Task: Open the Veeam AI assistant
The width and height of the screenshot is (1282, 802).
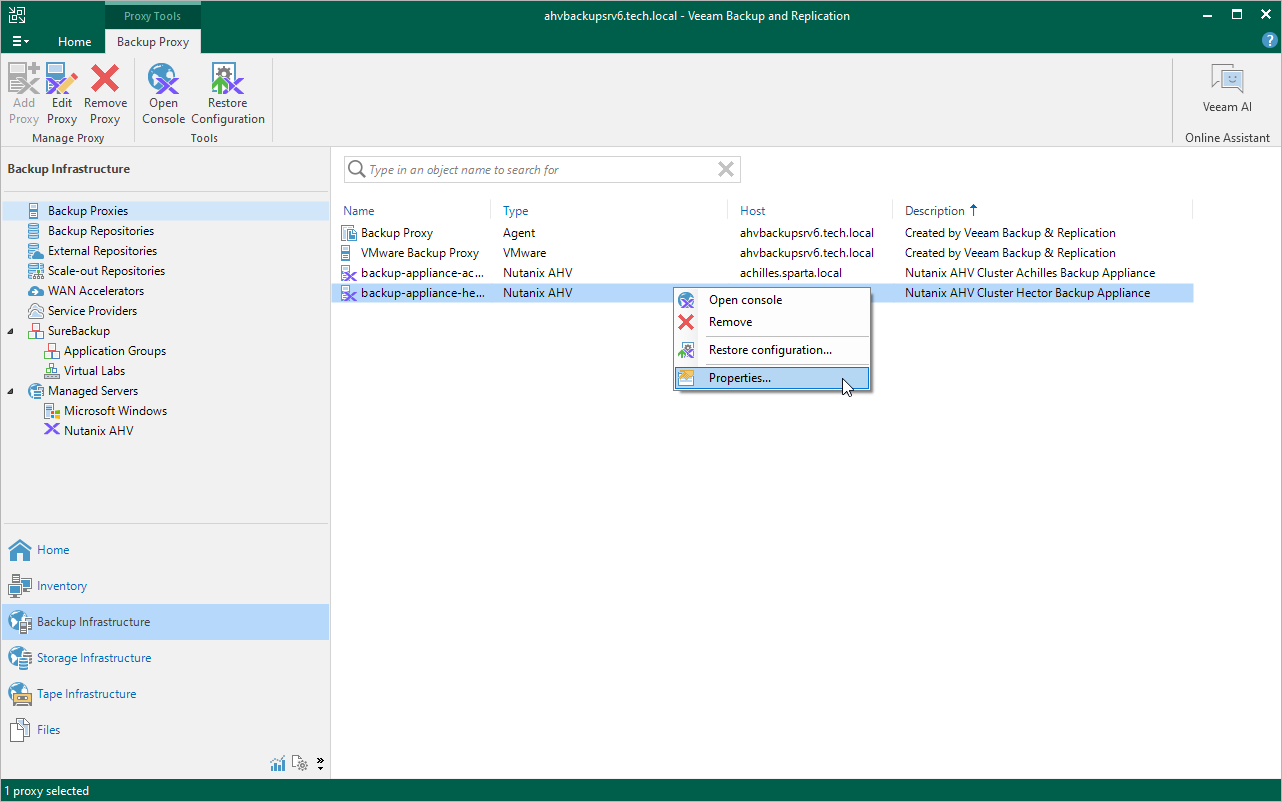Action: pos(1227,89)
